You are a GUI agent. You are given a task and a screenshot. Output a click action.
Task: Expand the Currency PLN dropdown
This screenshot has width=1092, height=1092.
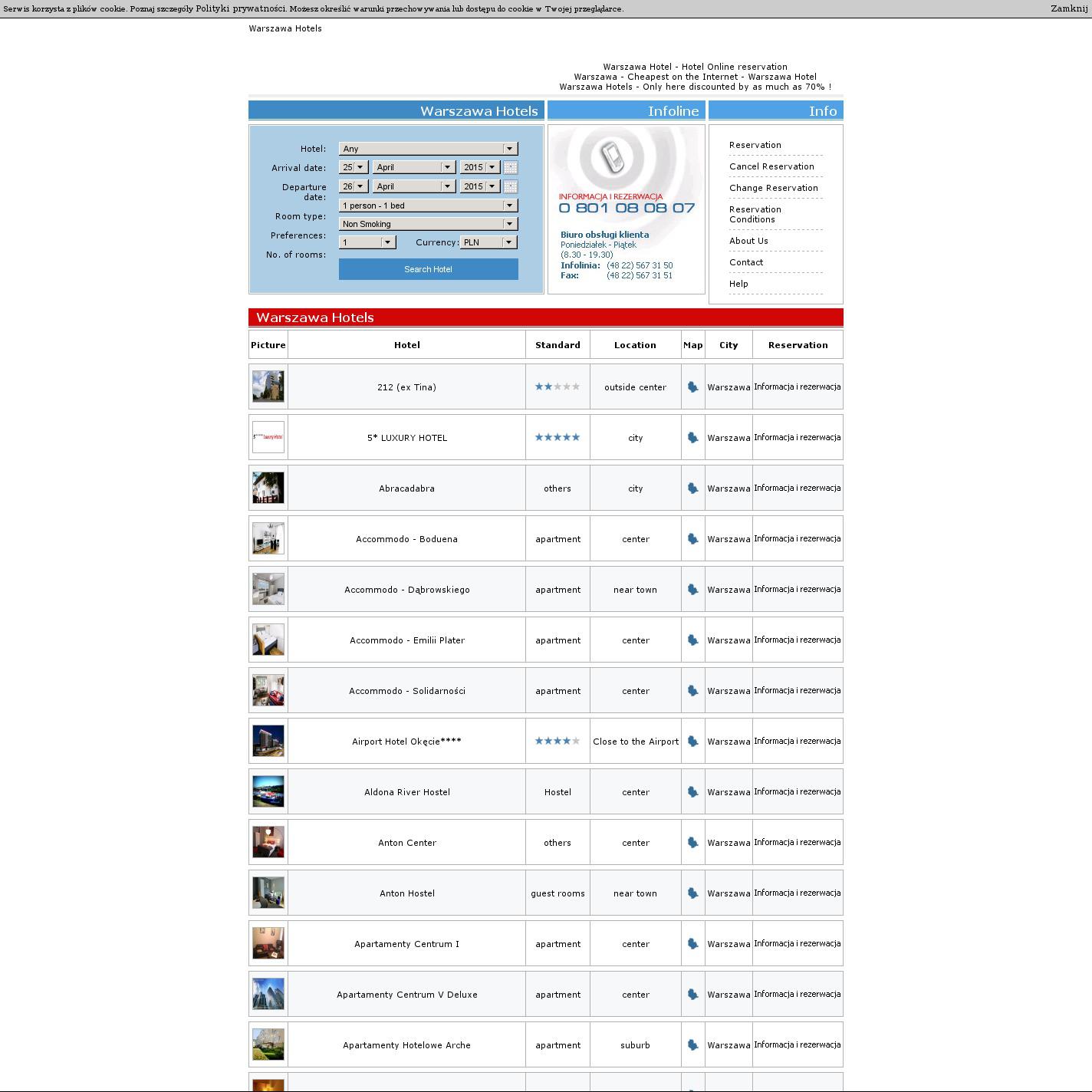(x=488, y=242)
